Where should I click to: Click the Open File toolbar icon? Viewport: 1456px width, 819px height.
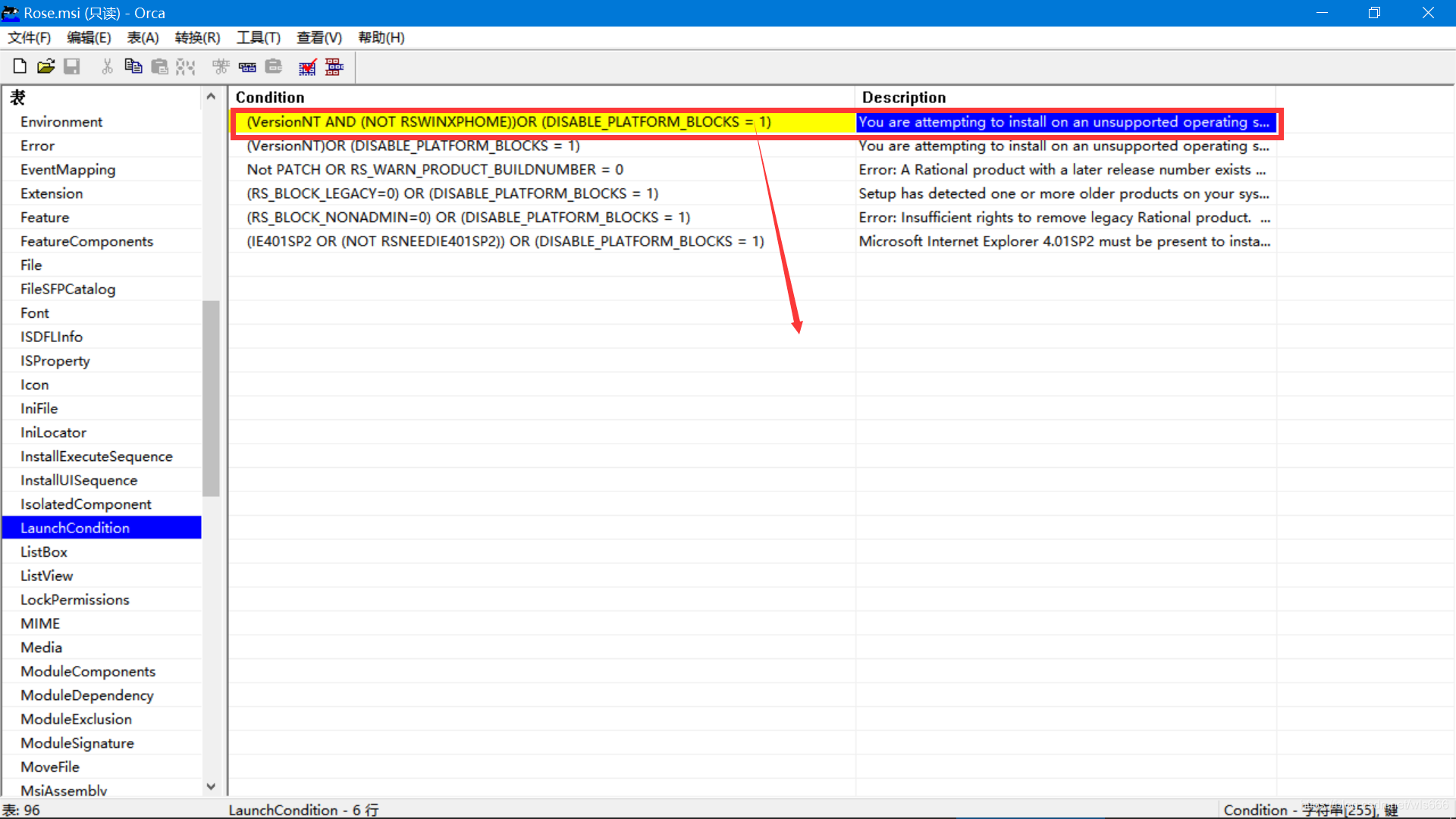pos(44,66)
